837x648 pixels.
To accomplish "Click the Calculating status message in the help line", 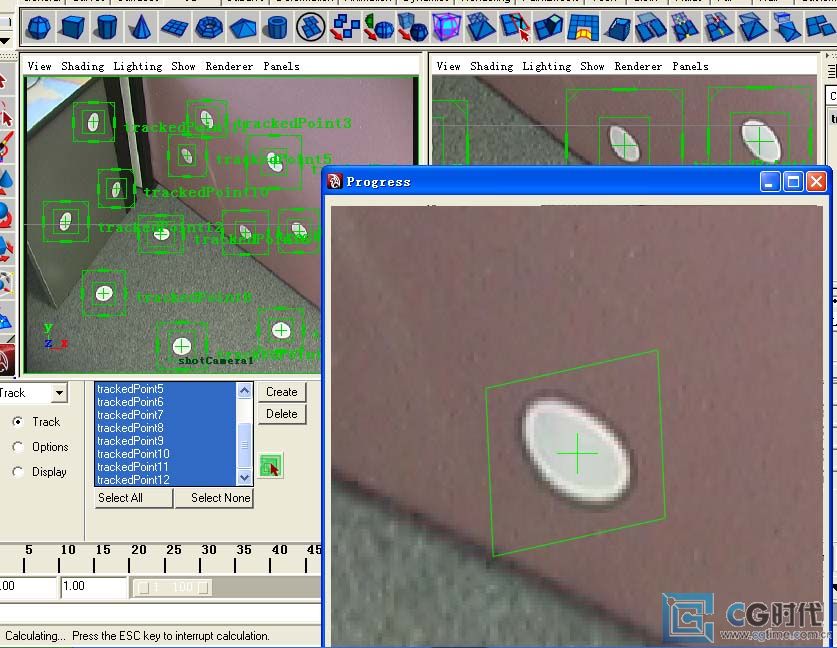I will pos(137,636).
